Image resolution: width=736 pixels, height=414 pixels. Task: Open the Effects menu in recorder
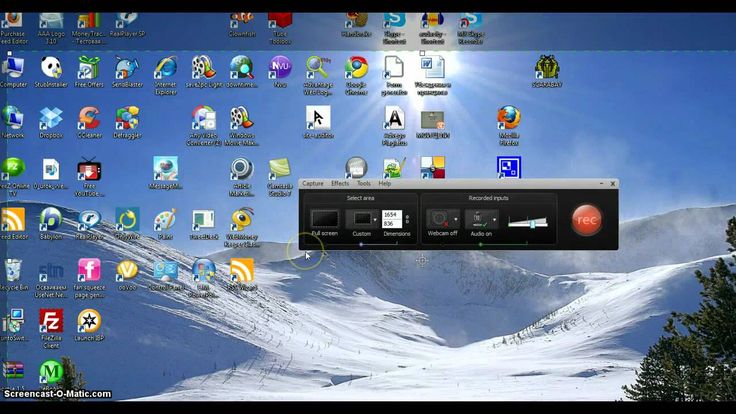pyautogui.click(x=340, y=184)
